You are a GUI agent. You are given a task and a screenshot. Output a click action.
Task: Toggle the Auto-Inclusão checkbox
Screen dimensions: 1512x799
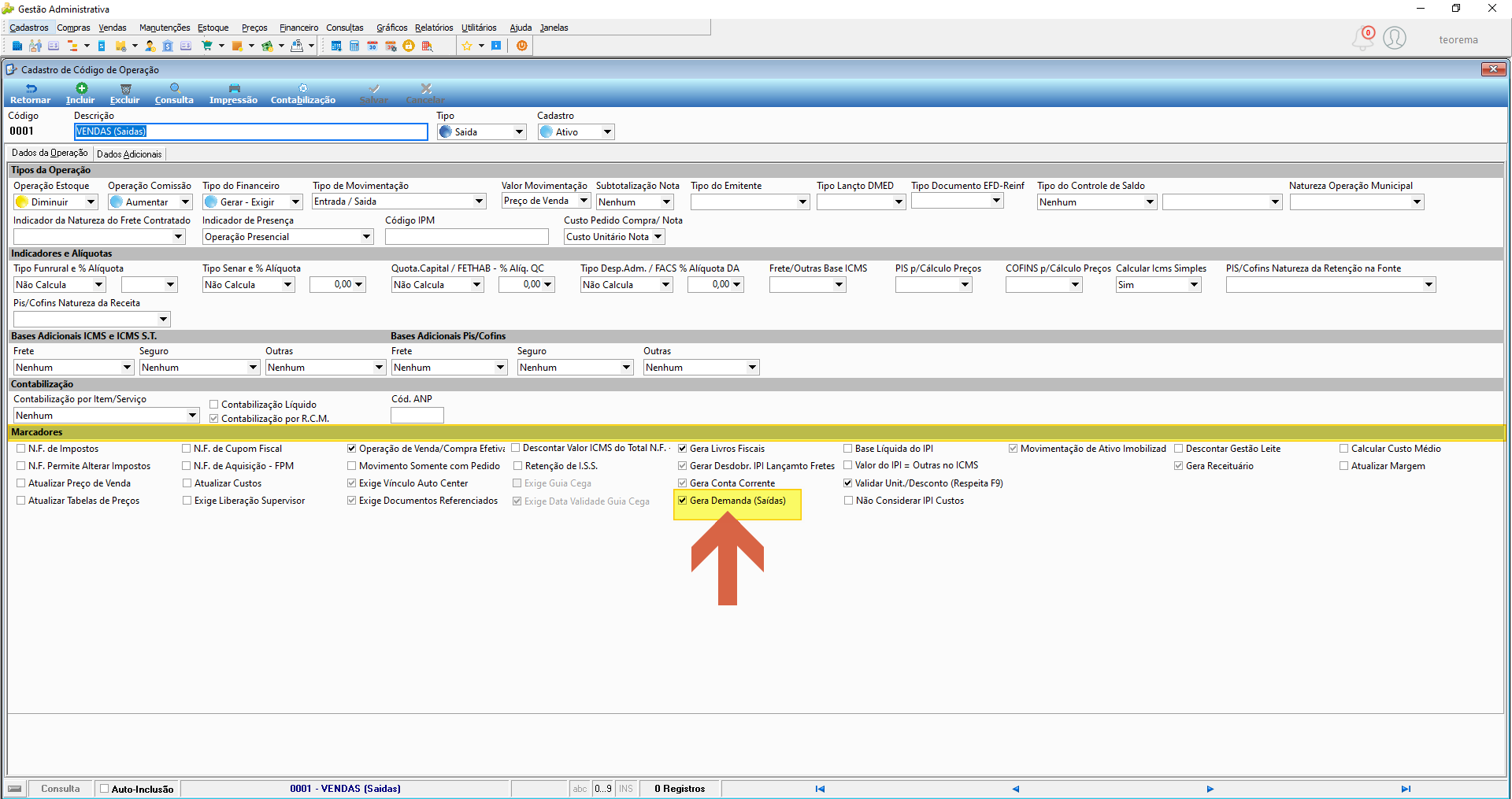point(104,789)
